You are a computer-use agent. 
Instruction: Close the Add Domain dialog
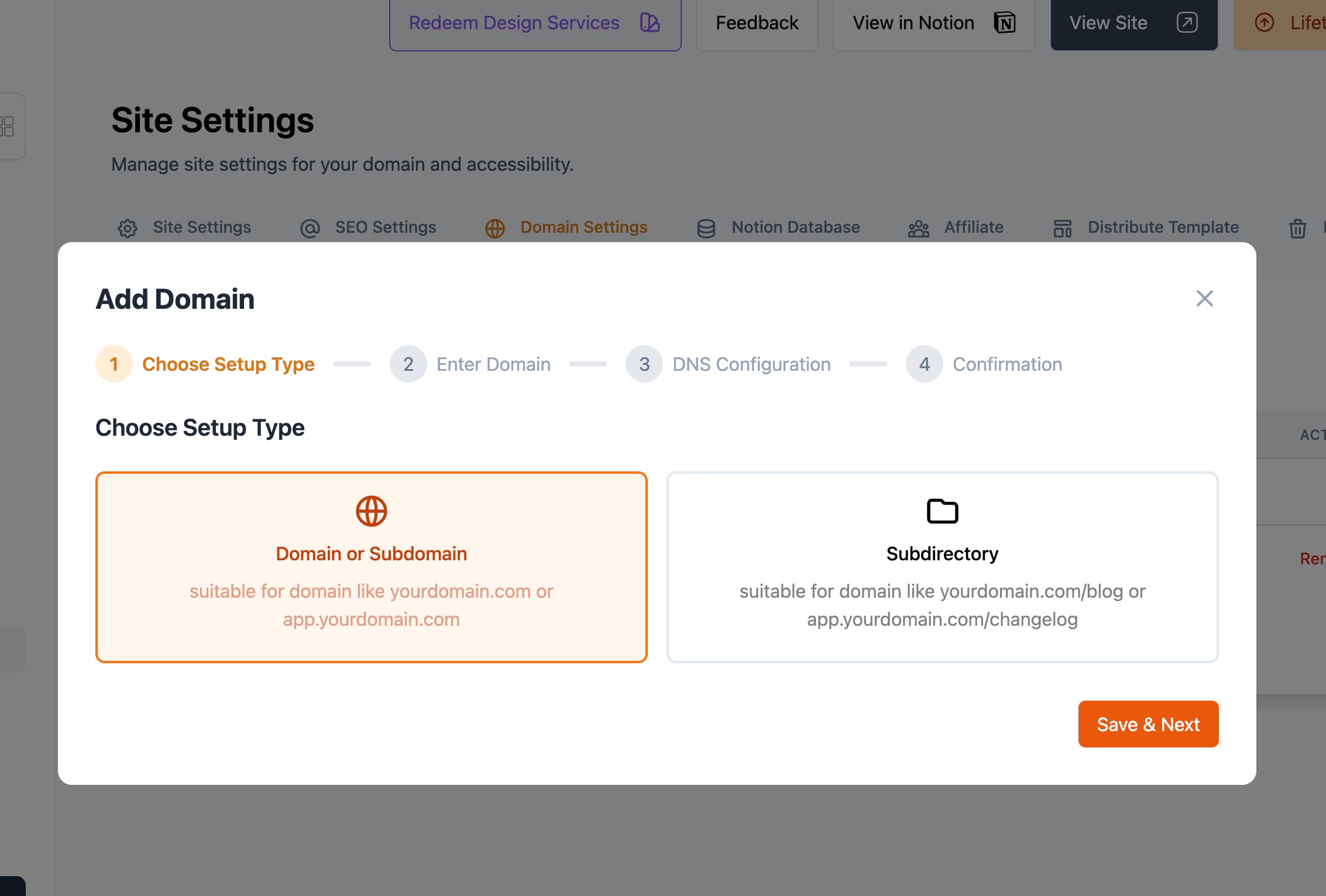tap(1204, 298)
